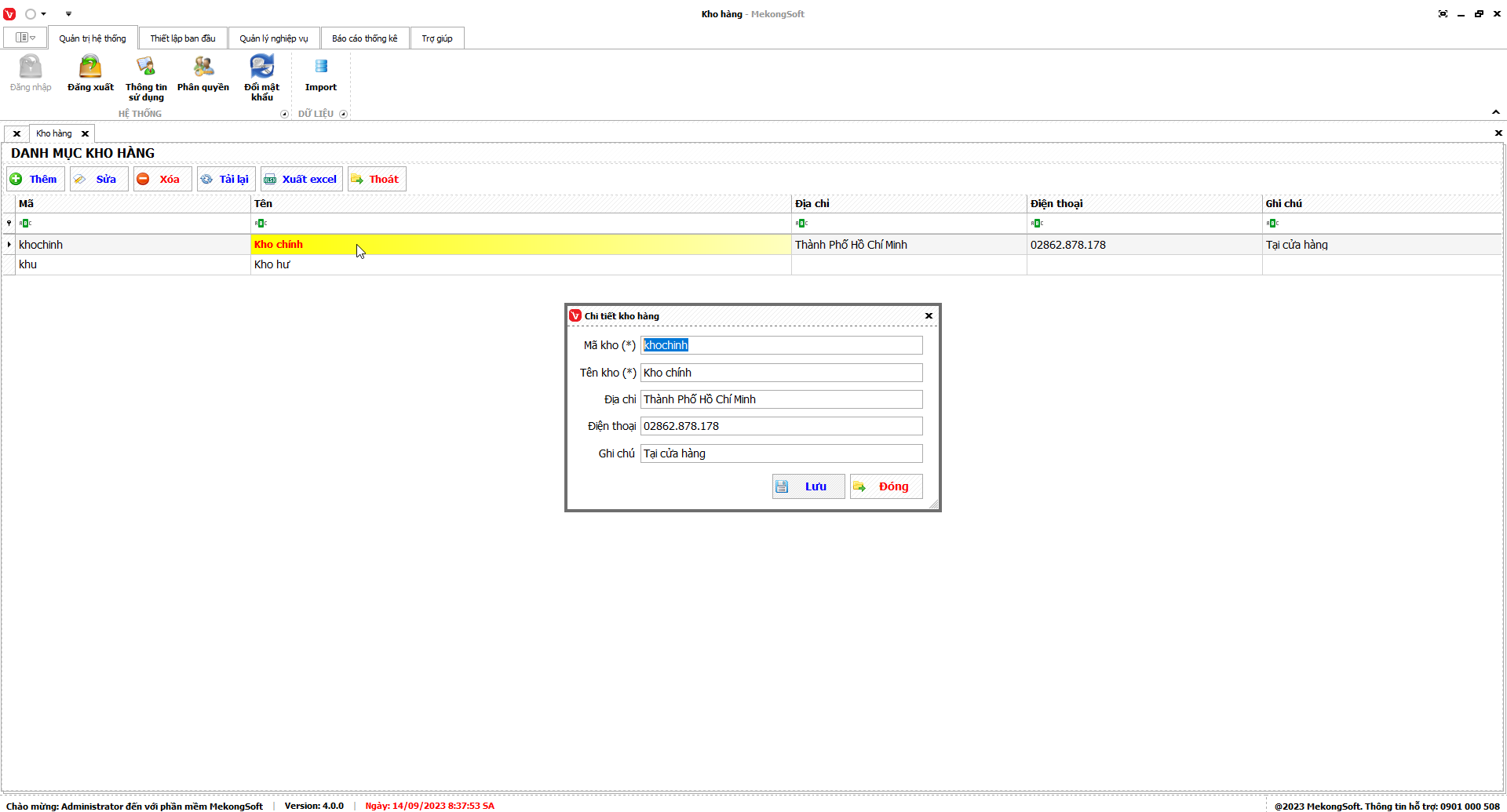Click the Thêm button to add a warehouse
The width and height of the screenshot is (1507, 812).
35,179
